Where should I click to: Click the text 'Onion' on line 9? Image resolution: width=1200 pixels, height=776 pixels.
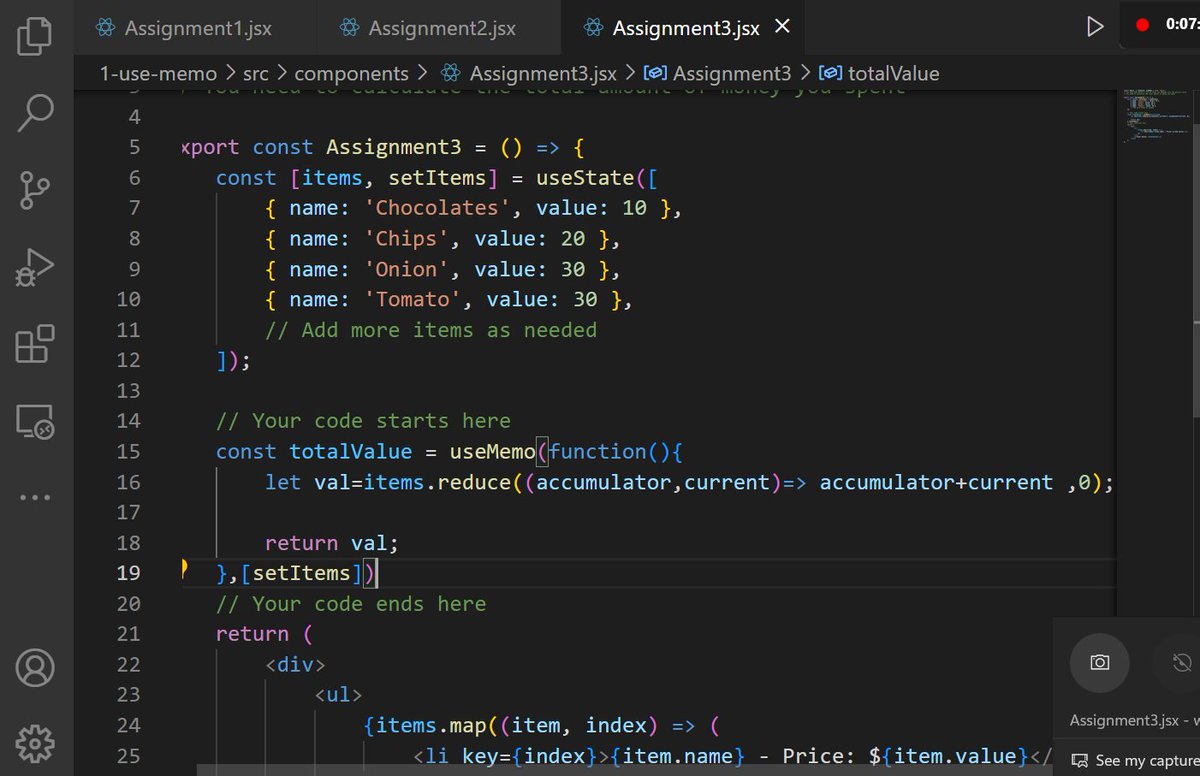tap(406, 269)
